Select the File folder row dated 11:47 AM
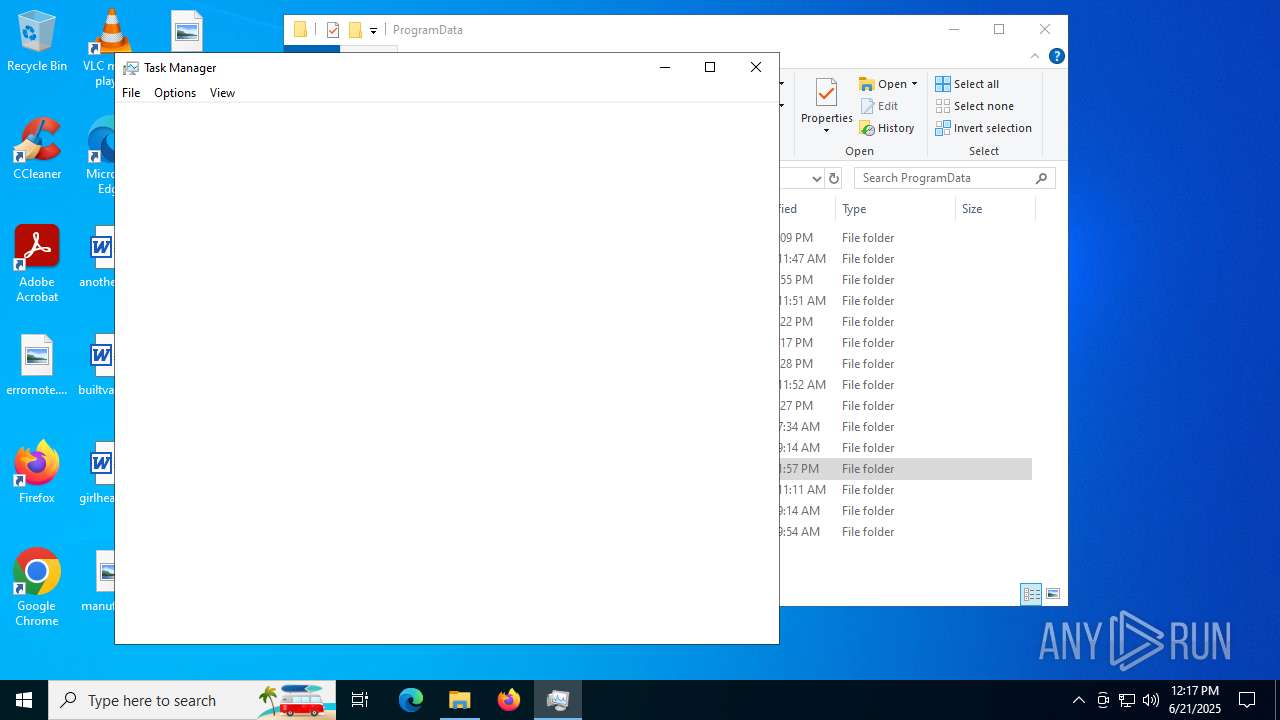The width and height of the screenshot is (1280, 720). [905, 259]
